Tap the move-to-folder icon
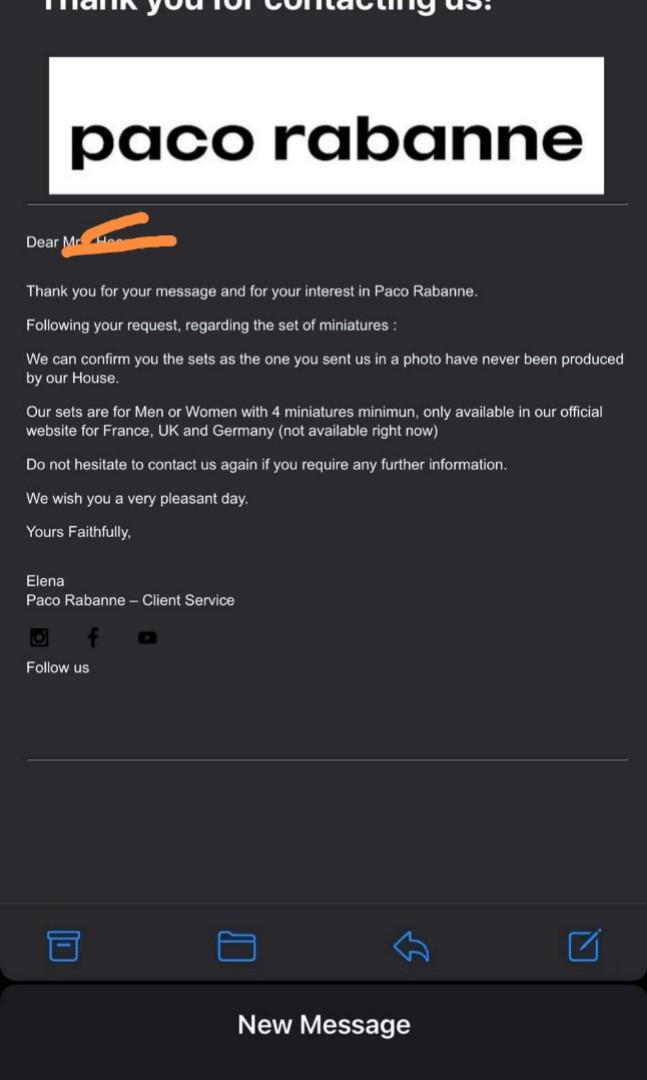Screen dimensions: 647x1080 coord(237,945)
